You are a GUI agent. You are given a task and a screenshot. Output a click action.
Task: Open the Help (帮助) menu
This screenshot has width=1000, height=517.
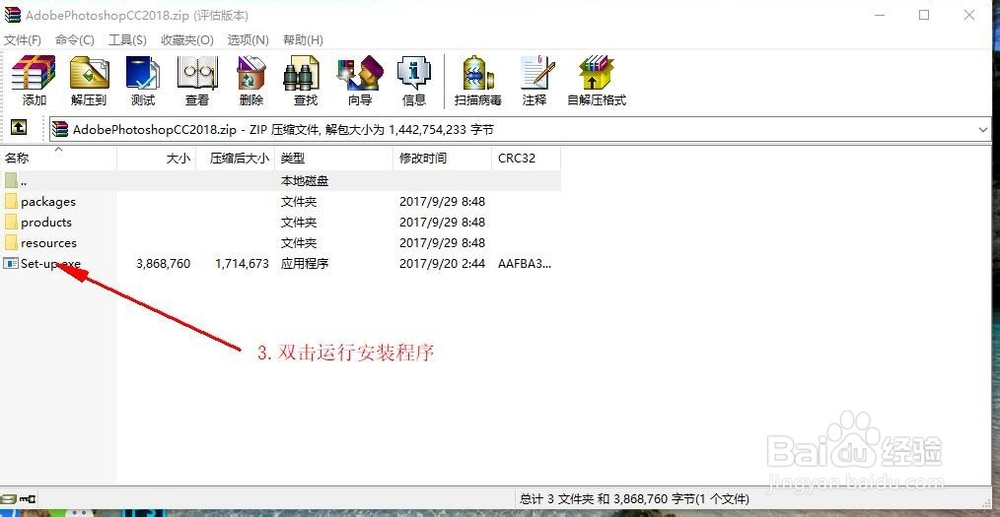pyautogui.click(x=303, y=40)
